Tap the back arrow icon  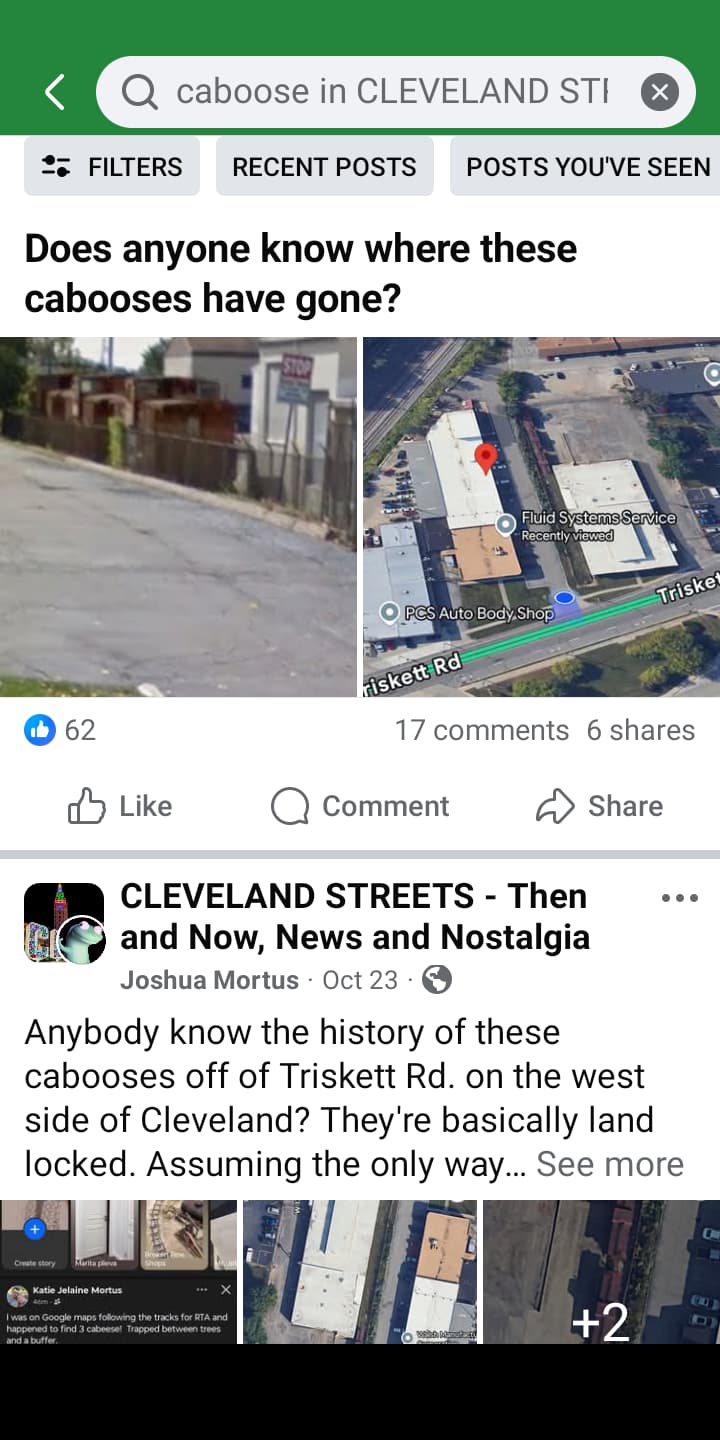(x=55, y=92)
